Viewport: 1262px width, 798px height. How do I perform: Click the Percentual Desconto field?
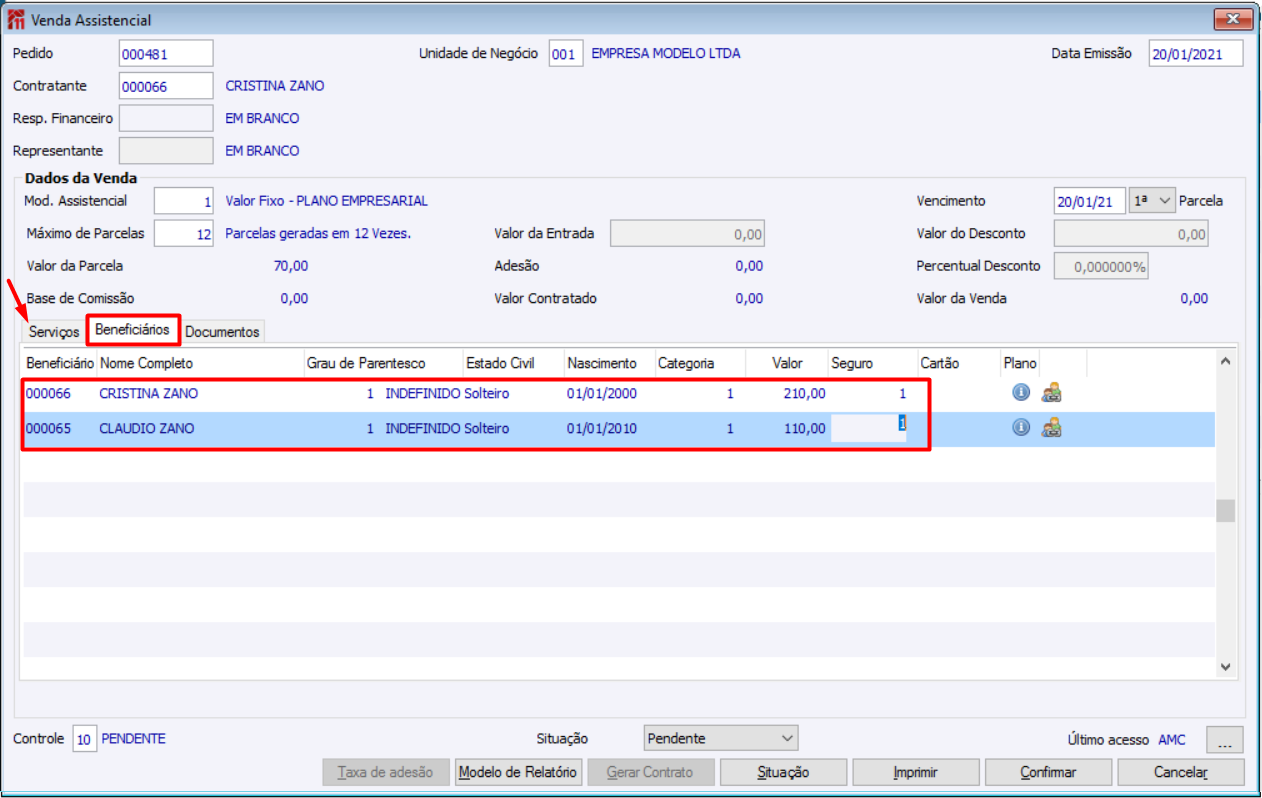point(1101,266)
